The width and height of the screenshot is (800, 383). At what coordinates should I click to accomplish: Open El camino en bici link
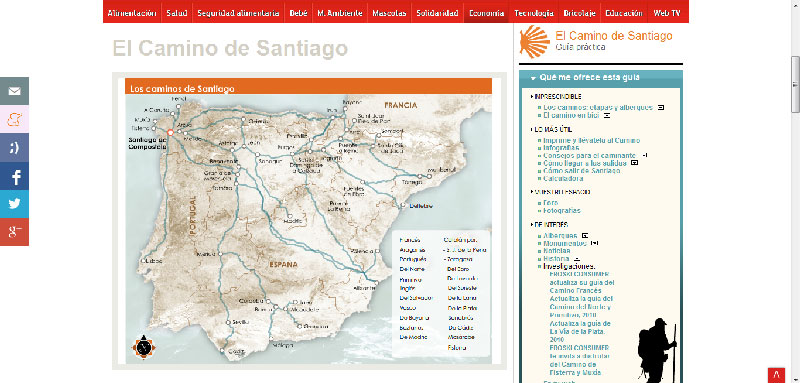(x=571, y=115)
